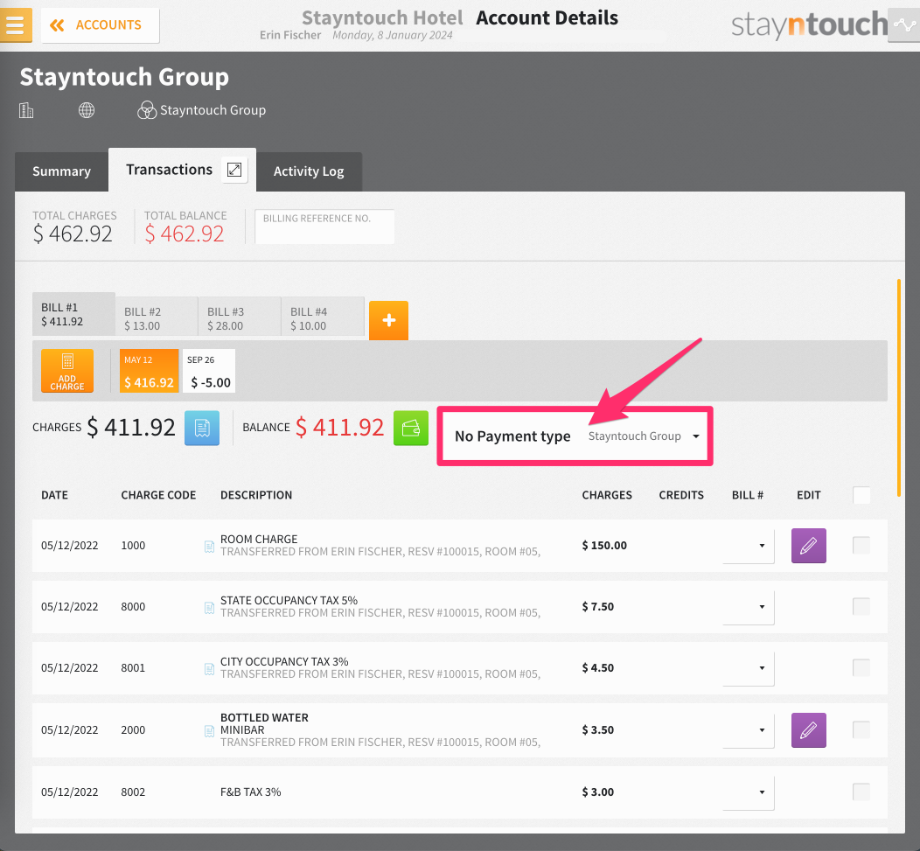Select Bill #1 tab $411.92
Viewport: 920px width, 851px height.
(x=74, y=314)
